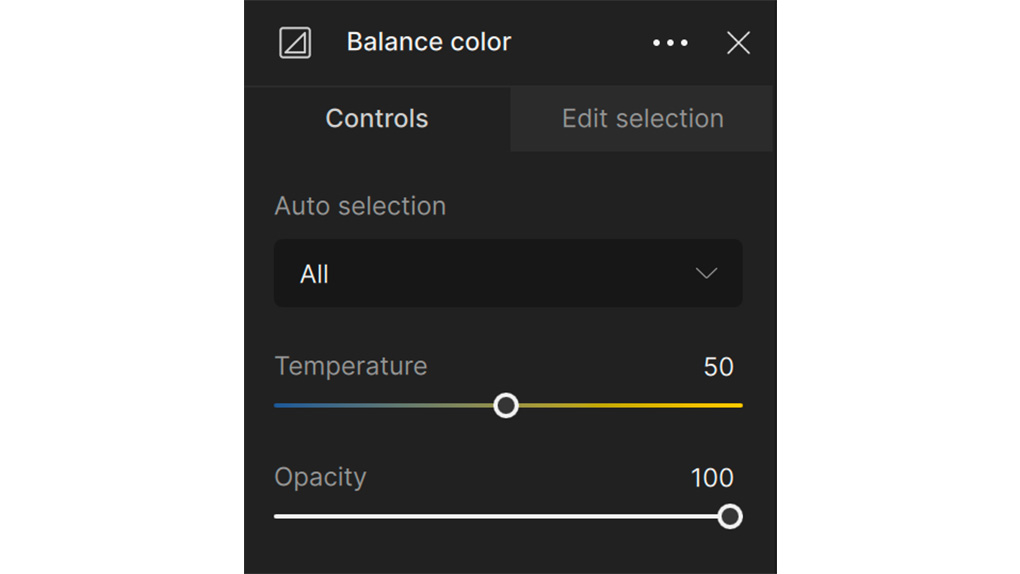The width and height of the screenshot is (1020, 574).
Task: Click the middle of the Opacity slider track
Action: tap(502, 517)
